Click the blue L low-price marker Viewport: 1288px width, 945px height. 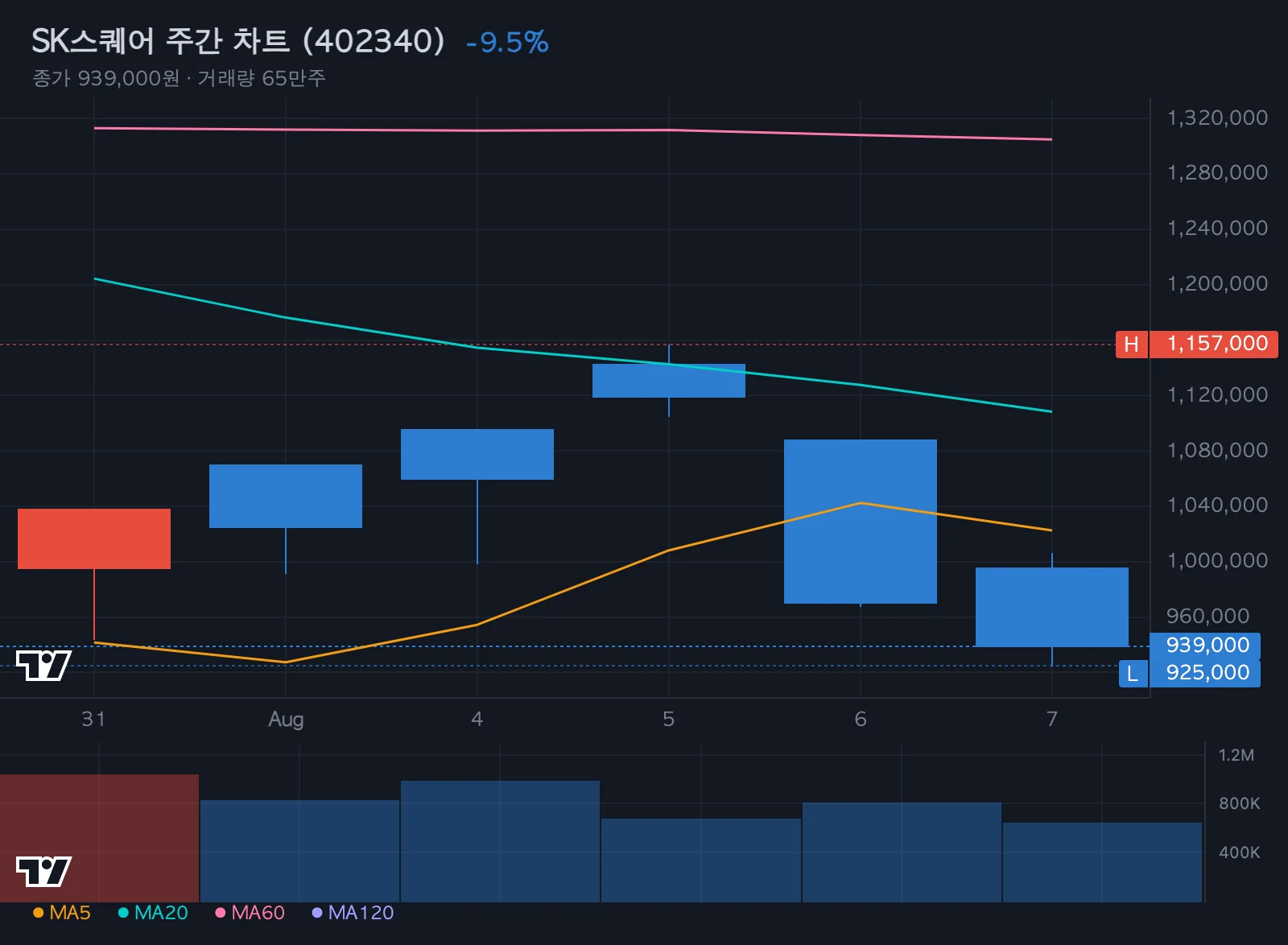[1133, 674]
